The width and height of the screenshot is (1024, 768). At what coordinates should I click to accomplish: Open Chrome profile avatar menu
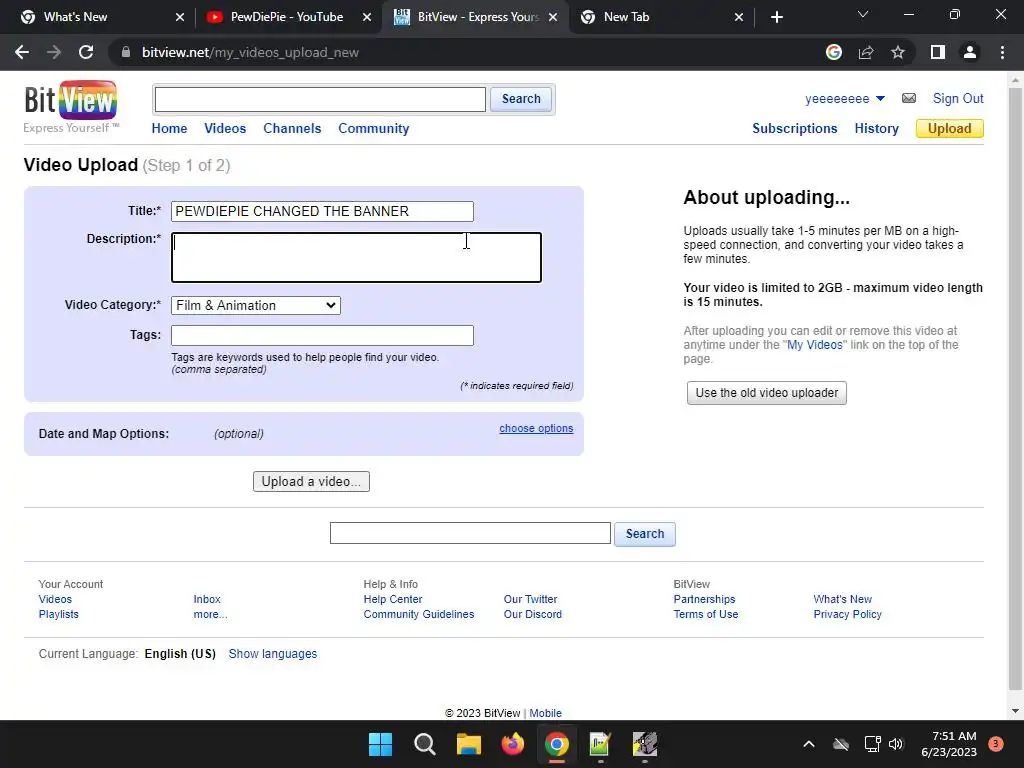[970, 52]
